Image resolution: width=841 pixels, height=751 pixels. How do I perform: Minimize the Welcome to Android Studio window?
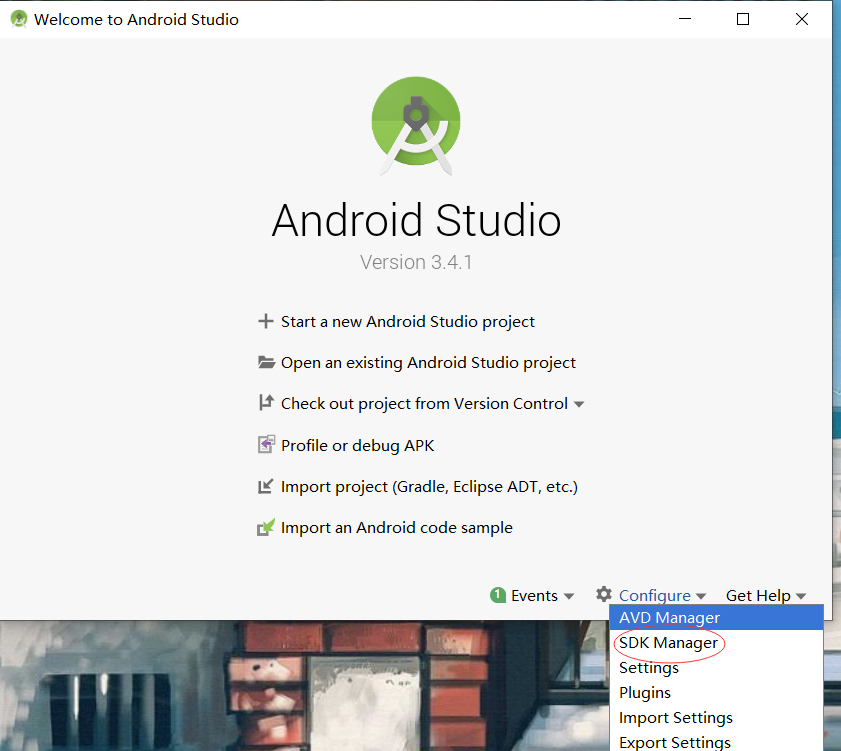click(x=685, y=19)
